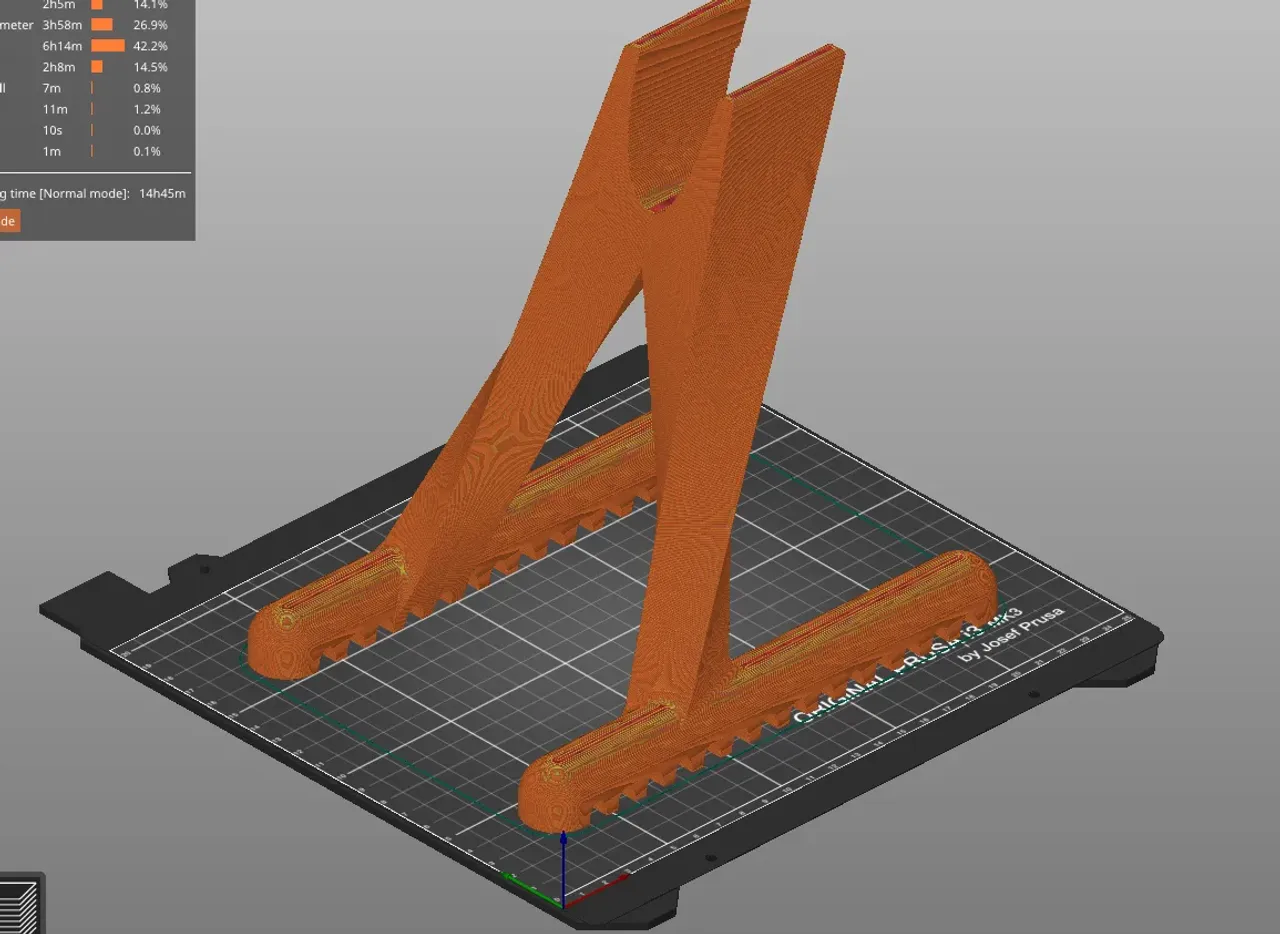
Task: Switch to the sliced layers preview view icon
Action: point(19,903)
